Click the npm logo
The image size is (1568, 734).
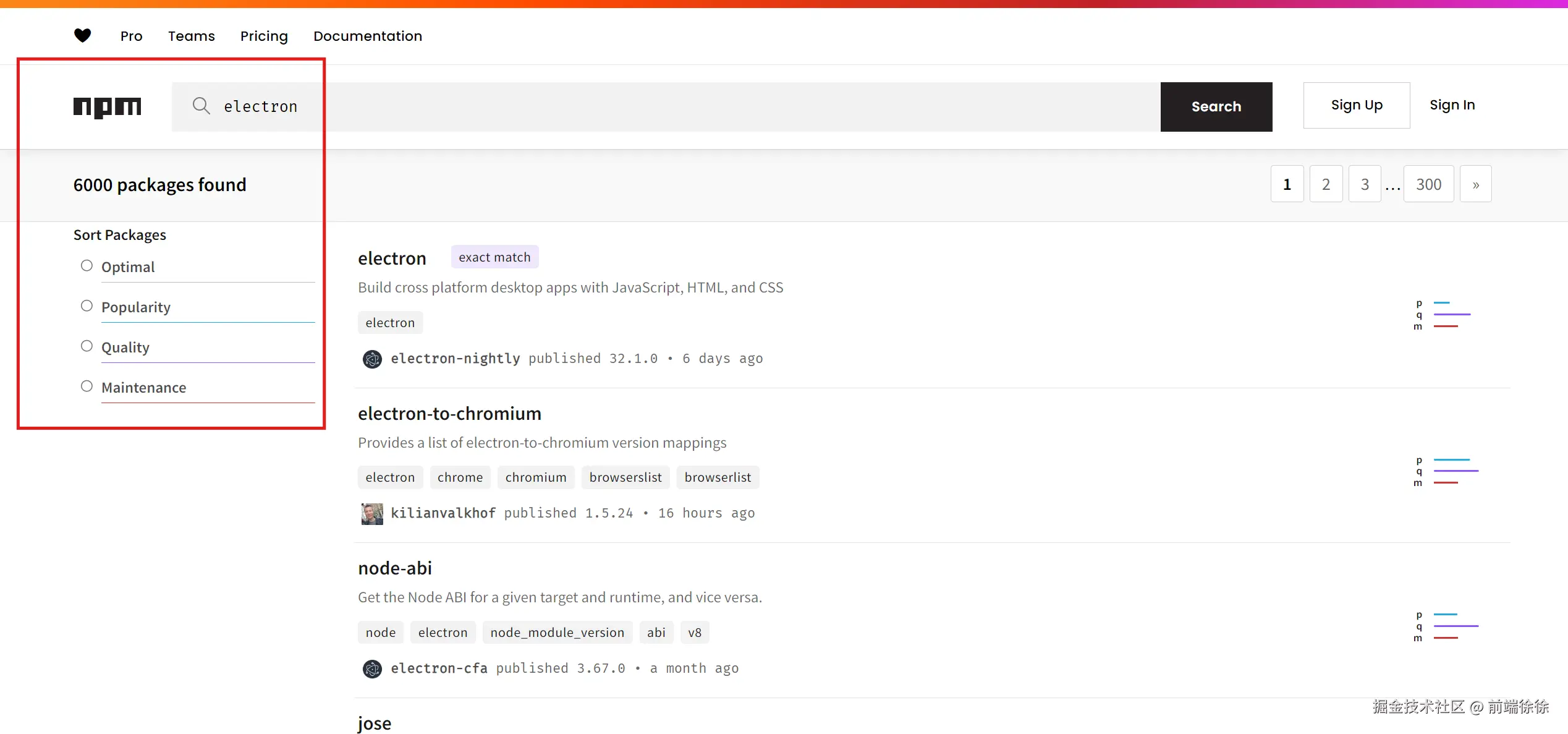107,106
